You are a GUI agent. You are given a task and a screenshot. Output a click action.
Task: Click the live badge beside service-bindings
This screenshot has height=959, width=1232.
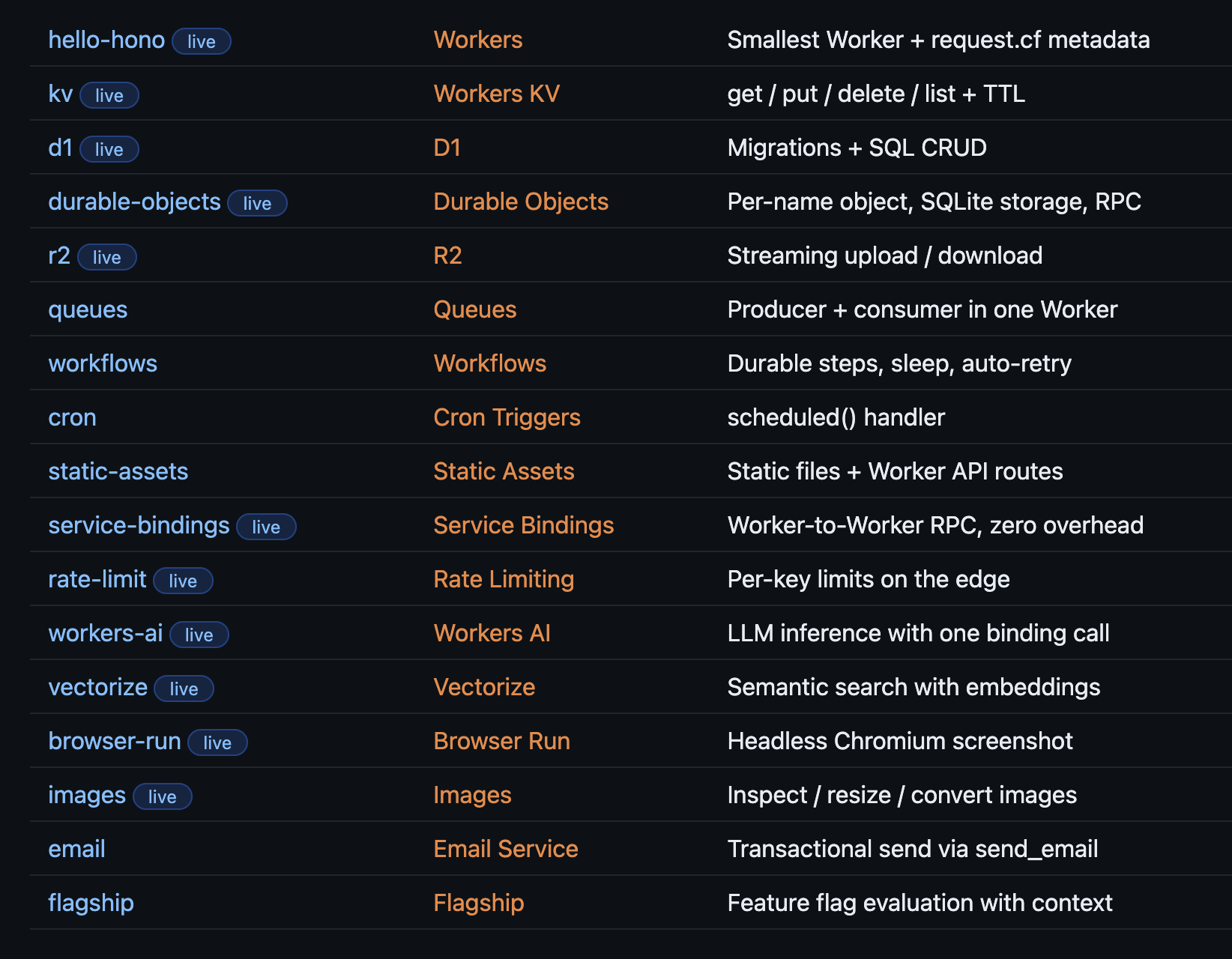266,527
